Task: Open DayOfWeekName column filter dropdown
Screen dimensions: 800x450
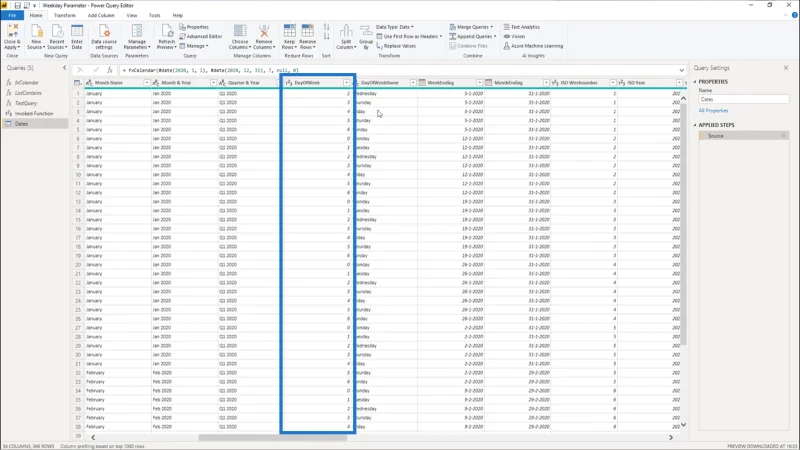Action: pyautogui.click(x=413, y=83)
